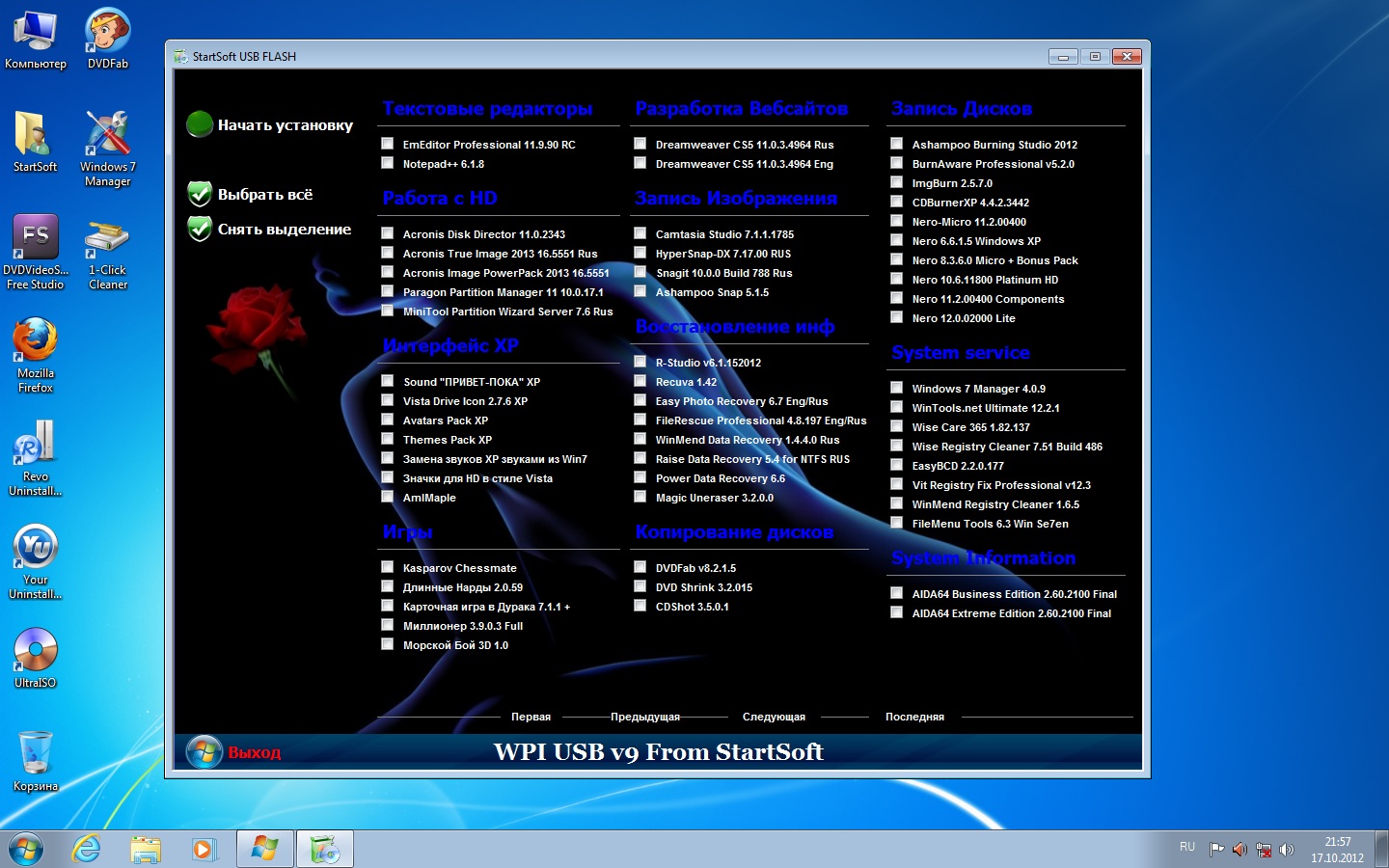
Task: Tick the ImgBurn 2.5.7.0 checkbox
Action: pyautogui.click(x=896, y=182)
